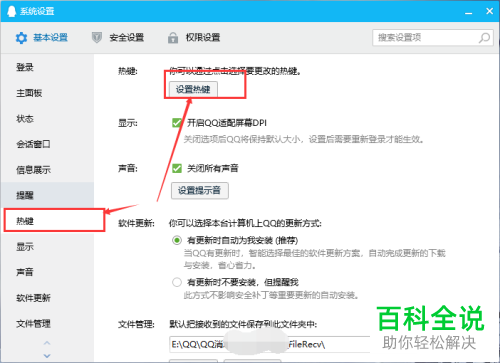Click the QQ penguin icon in title bar
Viewport: 500px width, 363px height.
click(11, 11)
